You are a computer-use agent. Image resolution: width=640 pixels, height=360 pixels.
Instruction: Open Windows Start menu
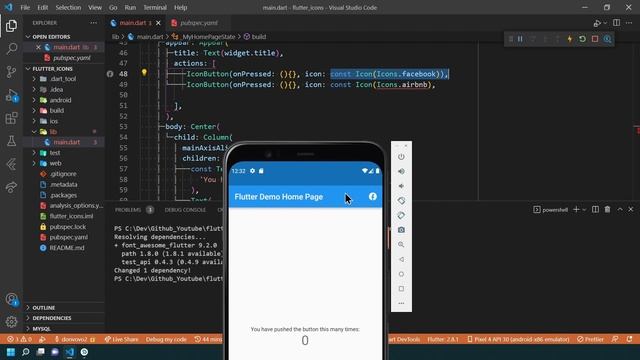click(x=11, y=352)
